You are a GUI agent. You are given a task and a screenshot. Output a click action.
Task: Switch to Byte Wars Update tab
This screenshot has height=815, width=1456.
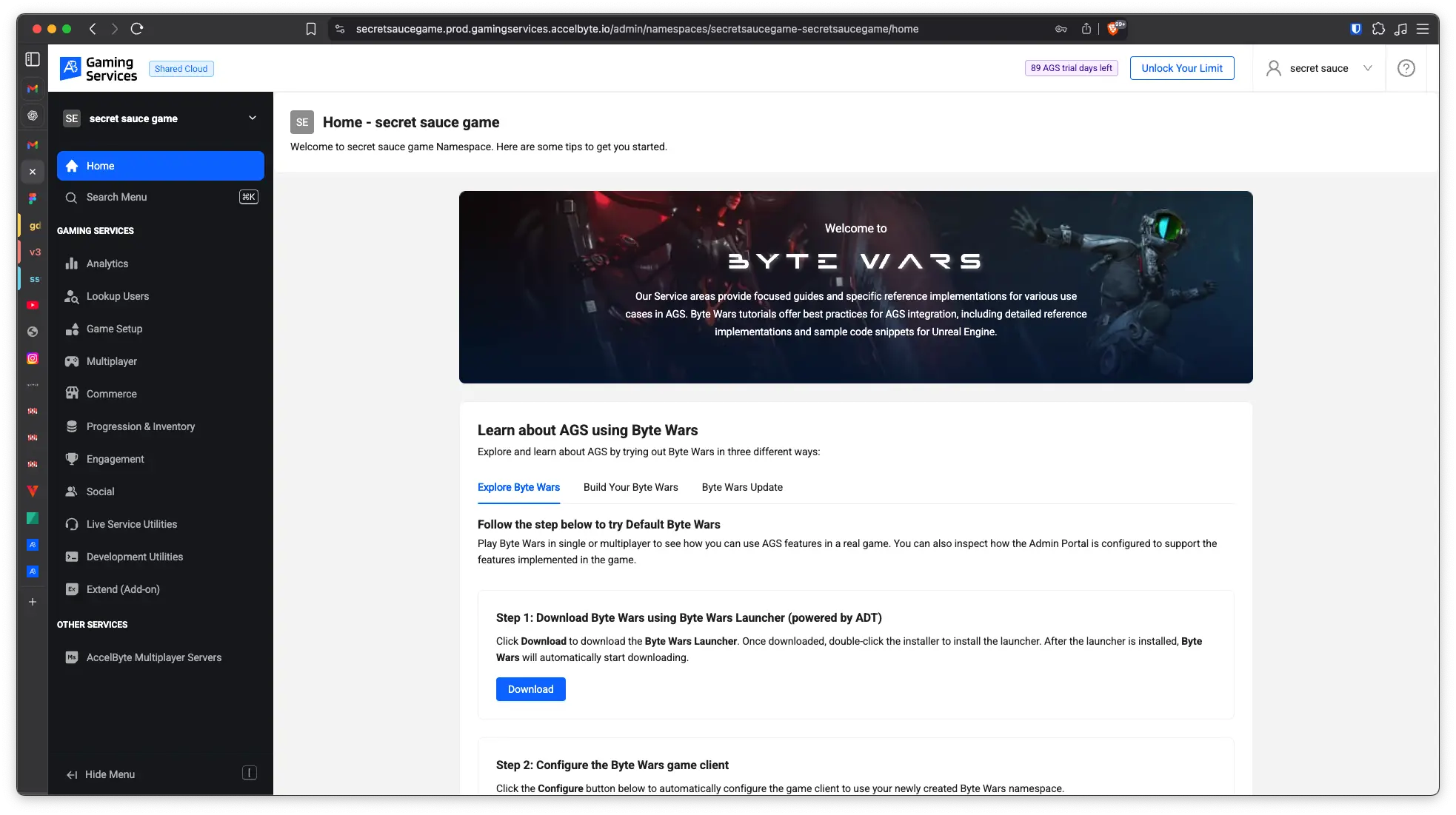(742, 487)
